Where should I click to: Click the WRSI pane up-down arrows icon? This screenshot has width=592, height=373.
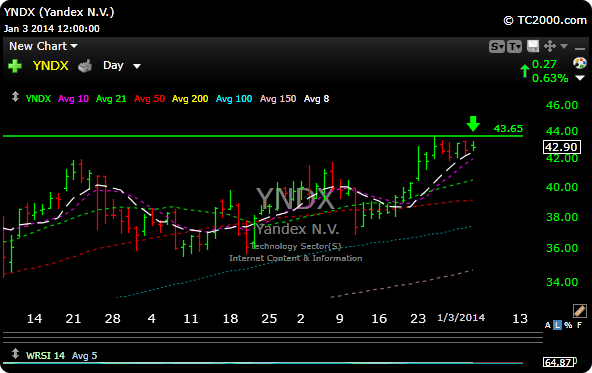pos(15,354)
